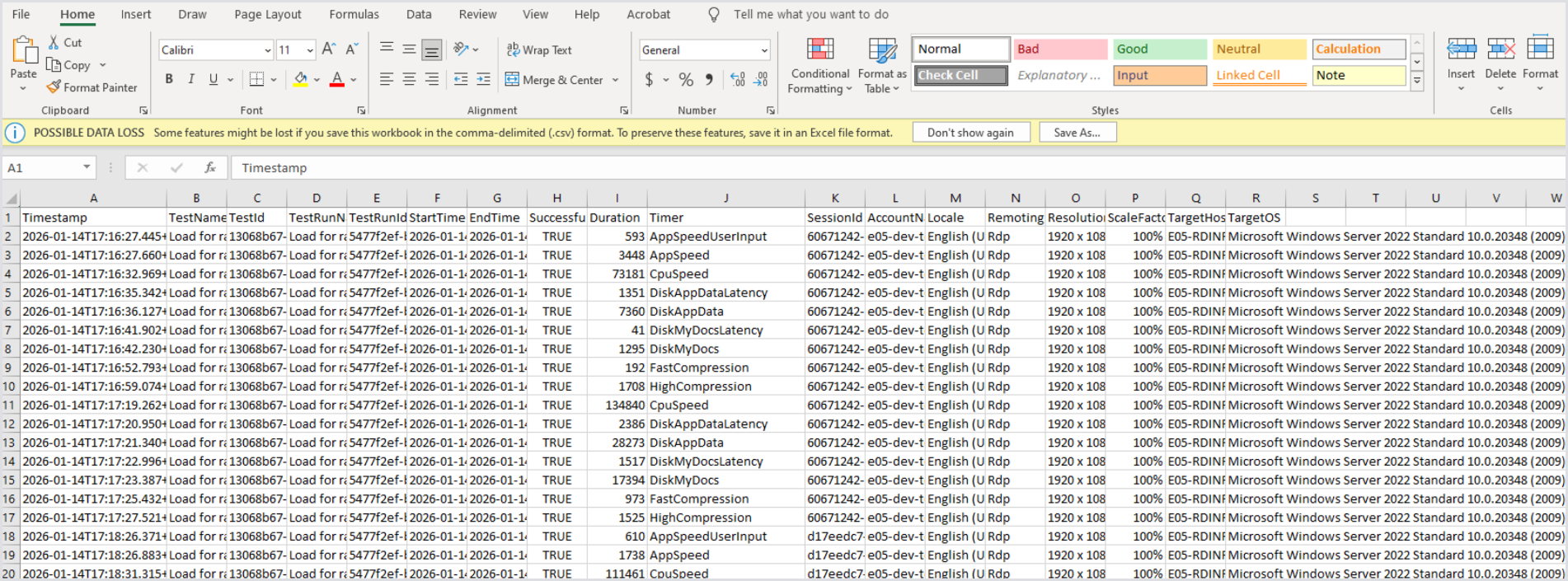Click the Name Box showing A1
The width and height of the screenshot is (1568, 581).
tap(41, 168)
